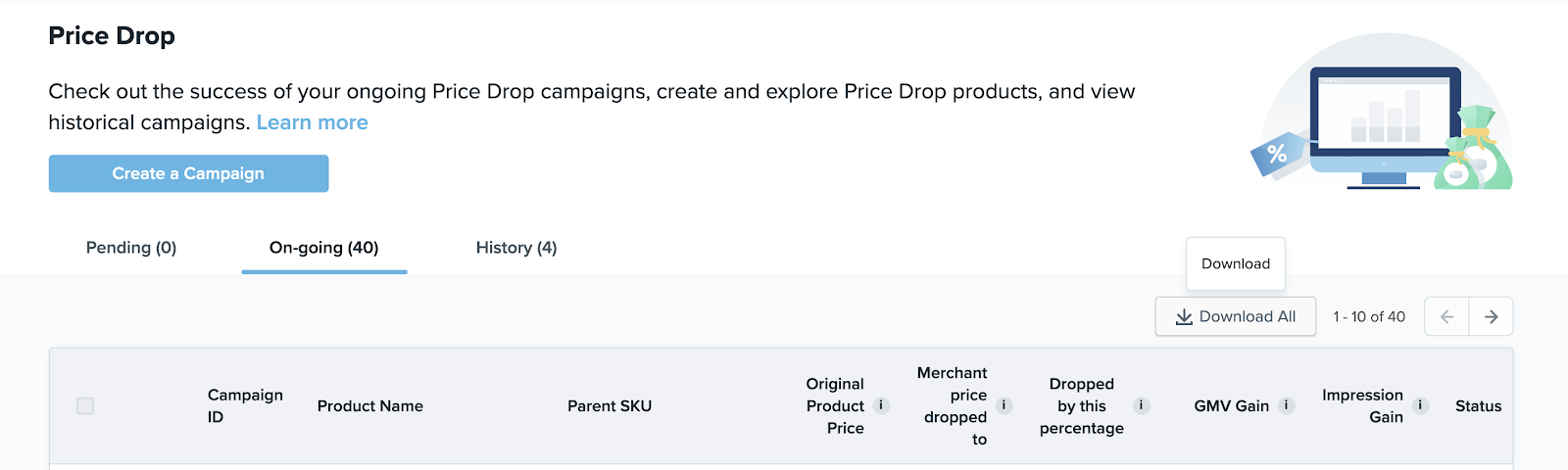Click info icon beside Dropped by this percentage
This screenshot has height=470, width=1568.
tap(1141, 405)
